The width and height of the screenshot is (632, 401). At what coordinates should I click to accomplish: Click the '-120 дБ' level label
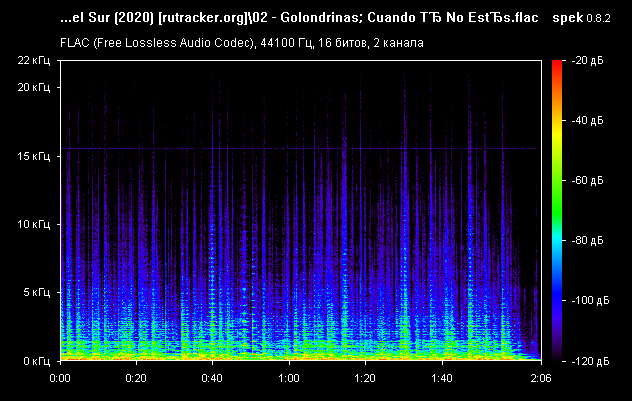click(x=590, y=361)
